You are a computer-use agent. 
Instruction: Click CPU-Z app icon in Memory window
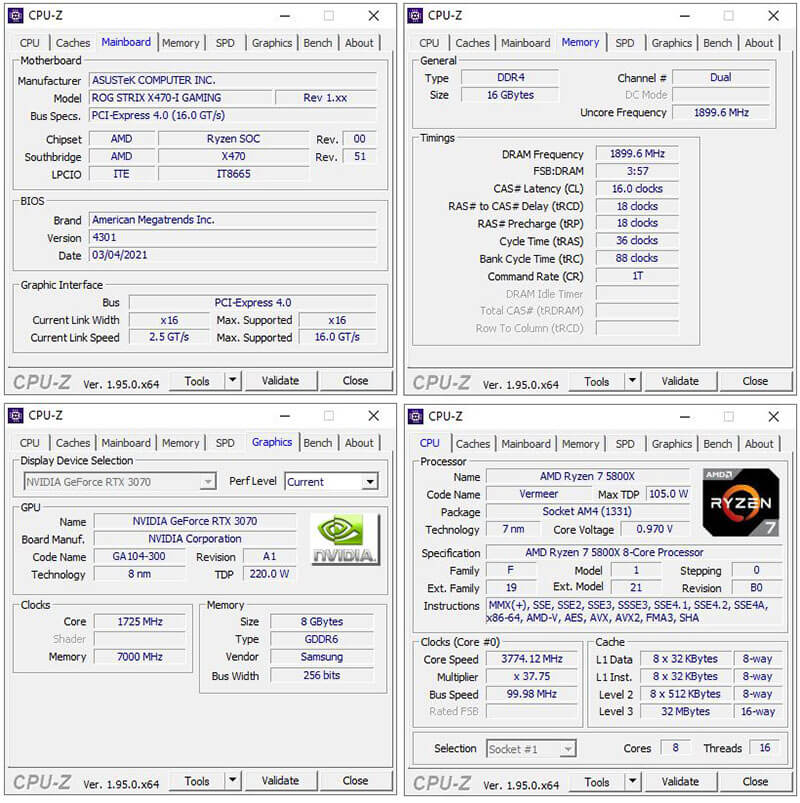(415, 16)
